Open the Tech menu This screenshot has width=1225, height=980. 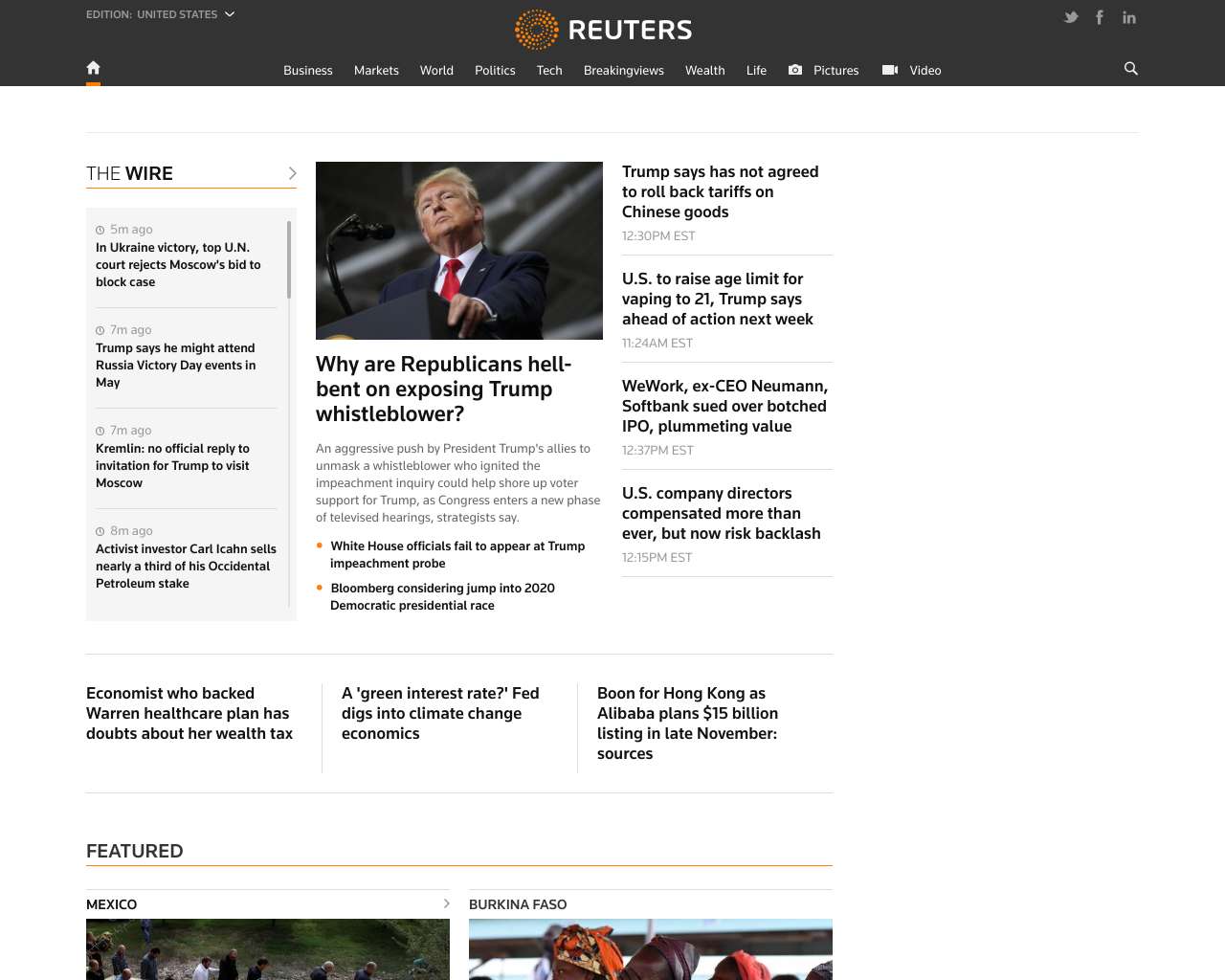click(549, 71)
